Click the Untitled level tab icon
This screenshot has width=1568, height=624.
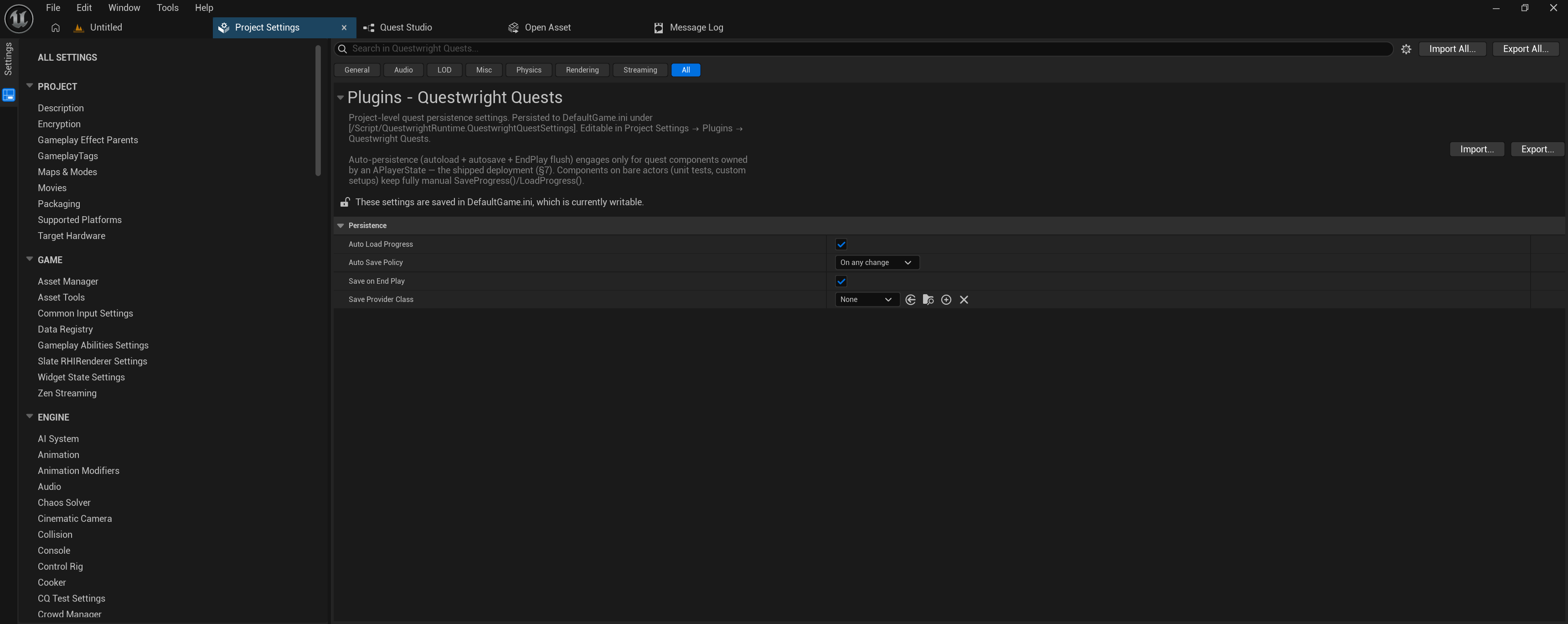pyautogui.click(x=78, y=27)
